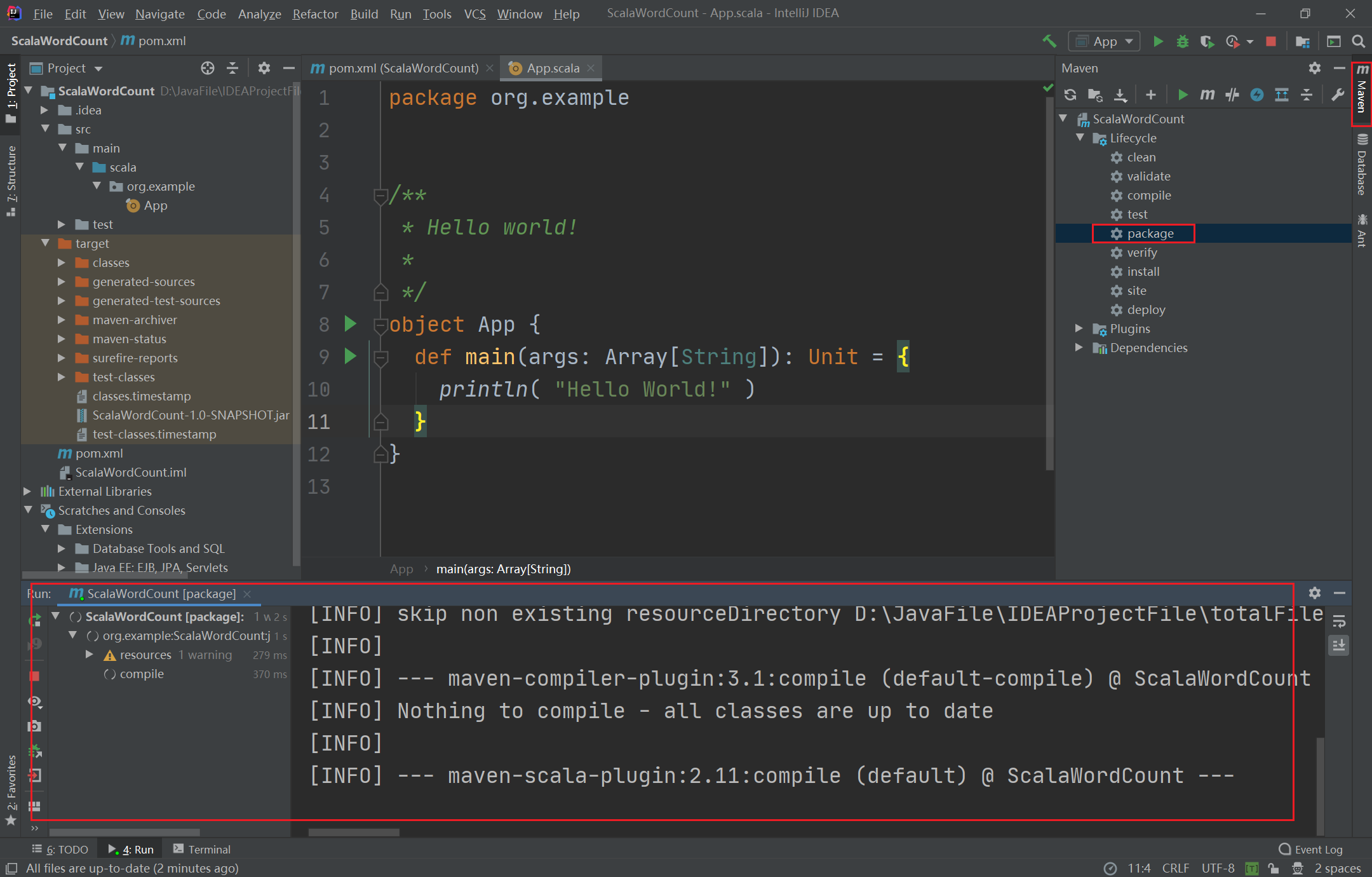The image size is (1372, 877).
Task: Expand the classes folder
Action: [62, 262]
